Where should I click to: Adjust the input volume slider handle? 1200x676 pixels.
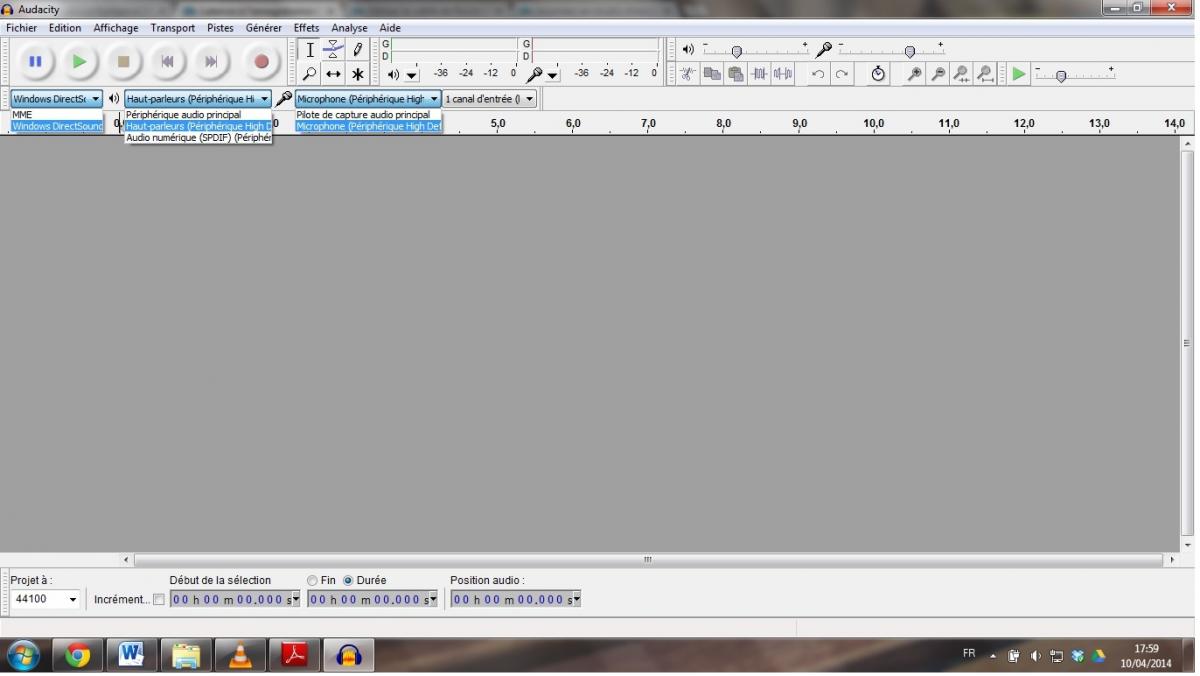point(910,51)
